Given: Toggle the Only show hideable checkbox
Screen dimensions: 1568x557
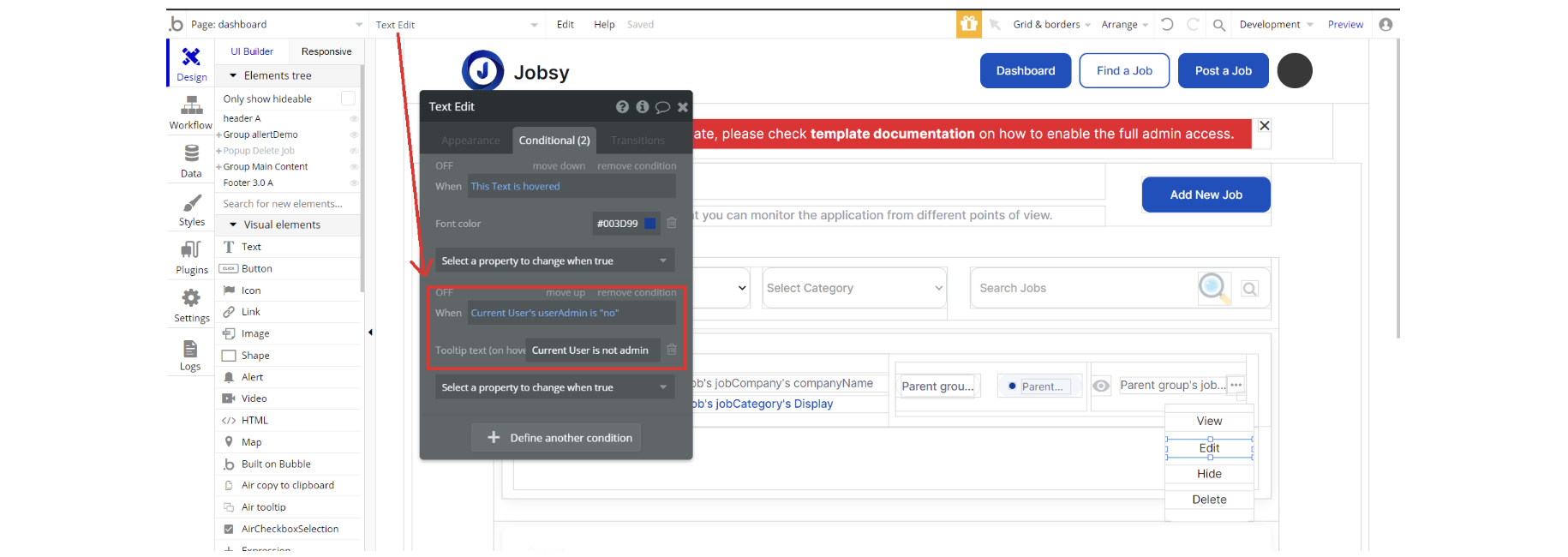Looking at the screenshot, I should point(348,99).
